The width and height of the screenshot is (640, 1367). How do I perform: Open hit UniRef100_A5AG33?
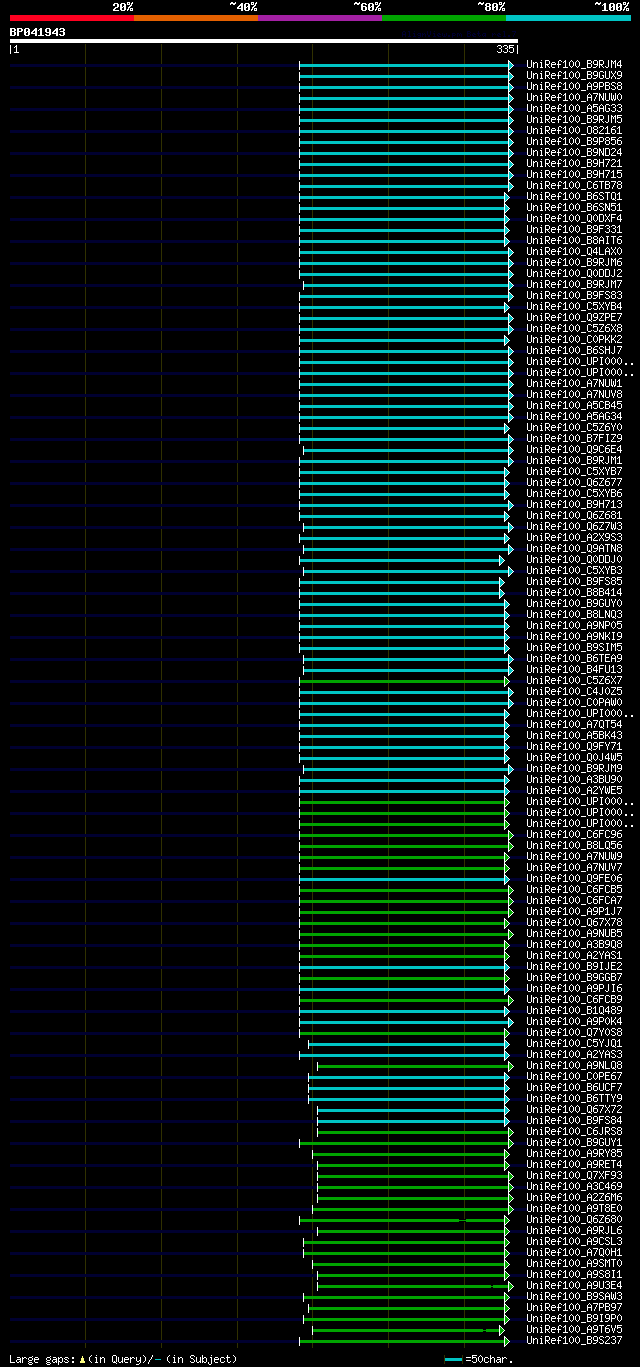click(x=574, y=109)
